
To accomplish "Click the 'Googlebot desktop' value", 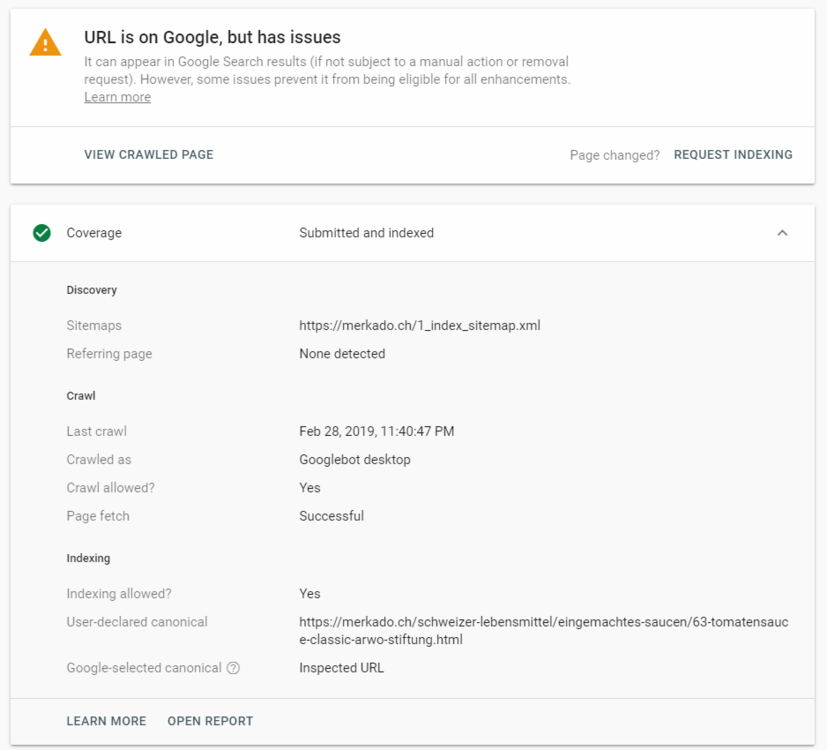I will point(354,459).
